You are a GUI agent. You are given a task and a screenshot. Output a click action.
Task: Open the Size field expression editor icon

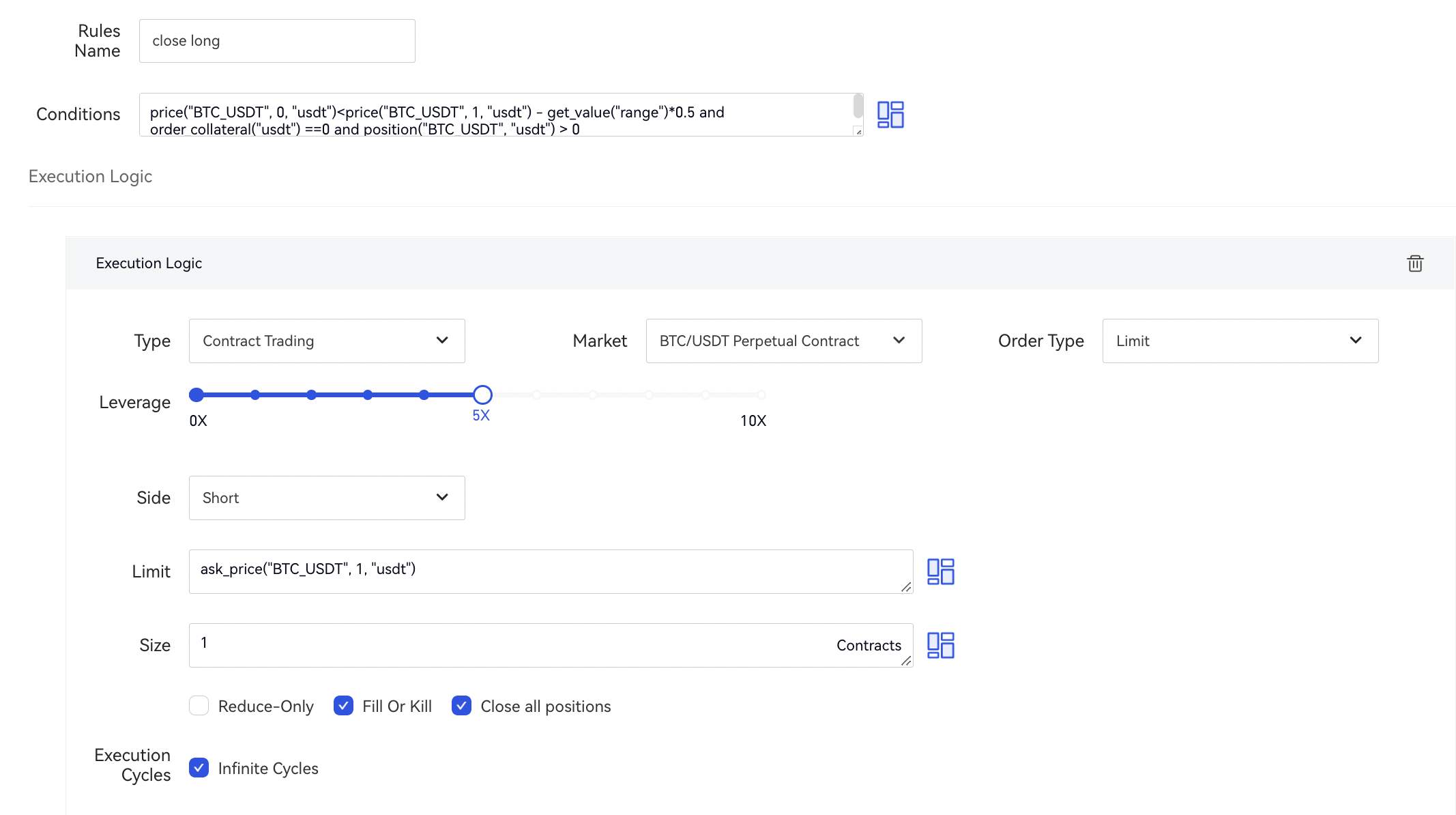pos(940,645)
